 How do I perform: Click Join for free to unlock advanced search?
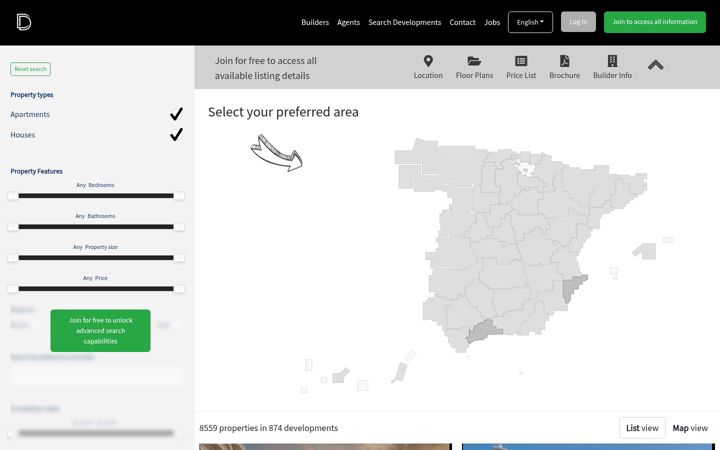pos(100,331)
